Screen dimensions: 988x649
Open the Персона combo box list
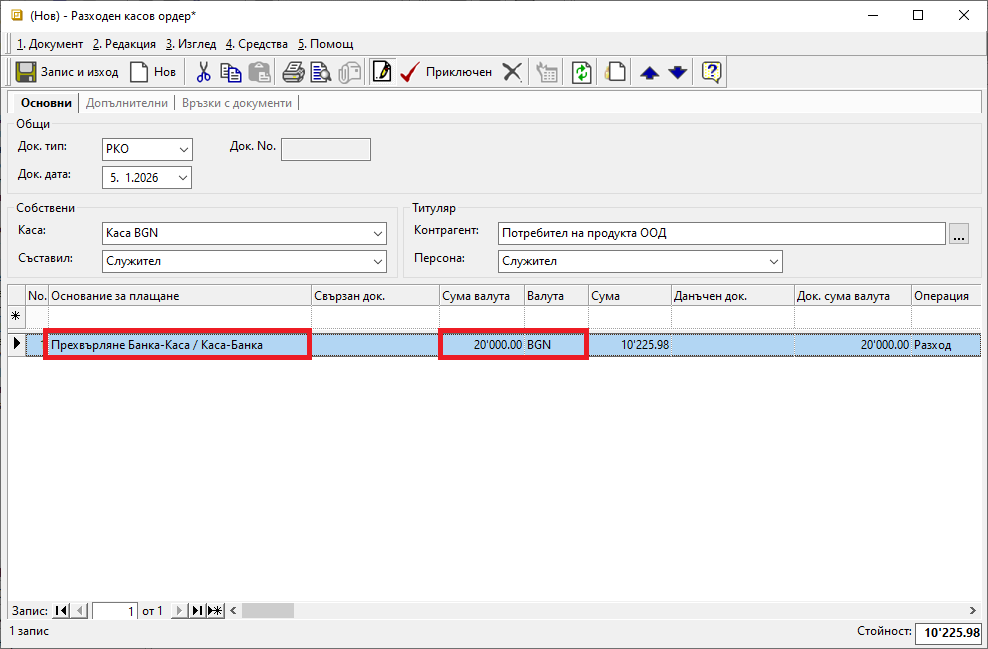click(773, 262)
